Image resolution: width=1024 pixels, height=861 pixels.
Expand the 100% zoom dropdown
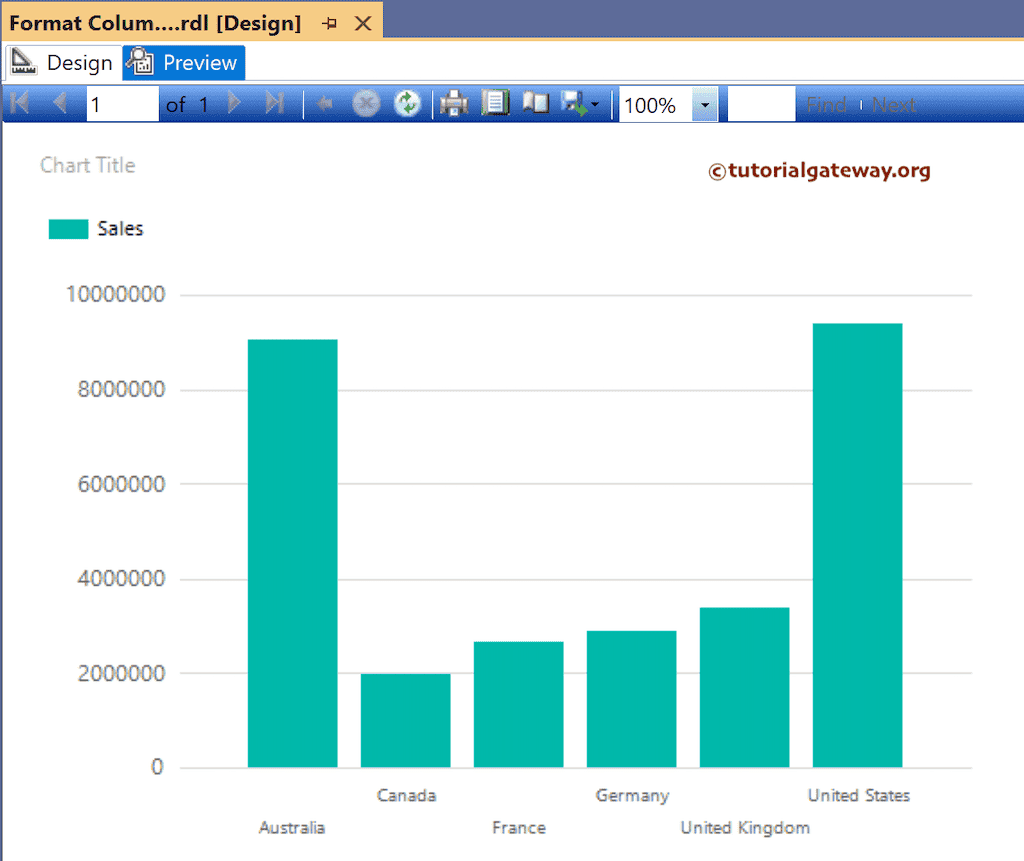click(704, 105)
